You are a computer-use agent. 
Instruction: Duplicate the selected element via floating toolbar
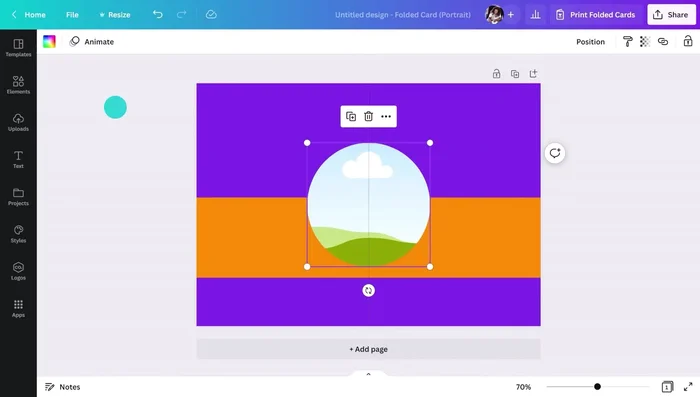351,117
